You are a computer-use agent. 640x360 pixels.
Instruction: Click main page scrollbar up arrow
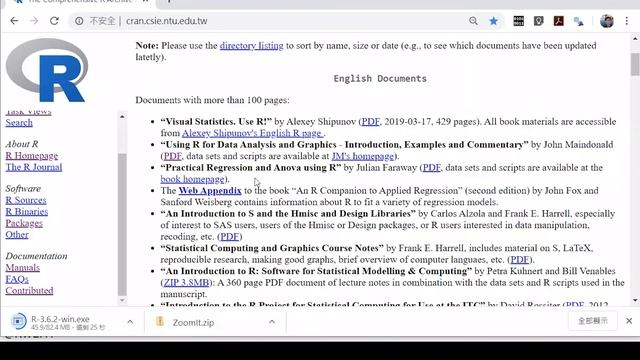coord(635,39)
